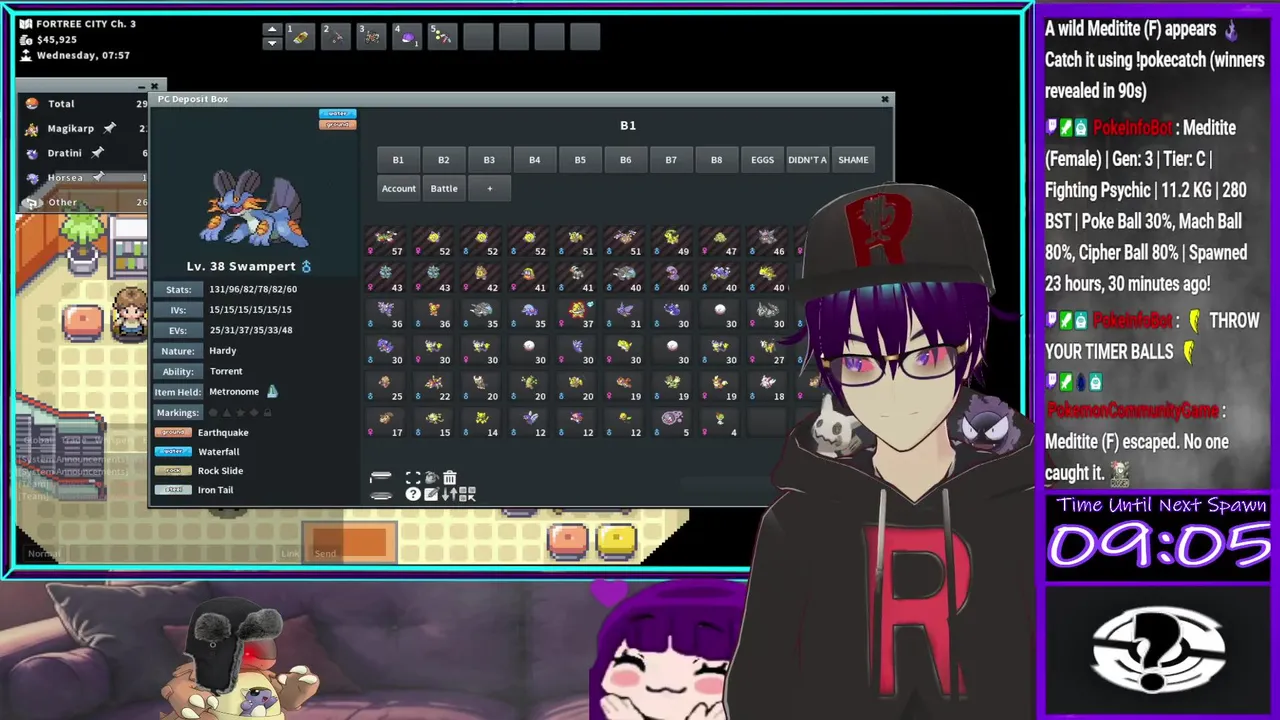Image resolution: width=1280 pixels, height=720 pixels.
Task: Toggle the lock marking
Action: (267, 412)
